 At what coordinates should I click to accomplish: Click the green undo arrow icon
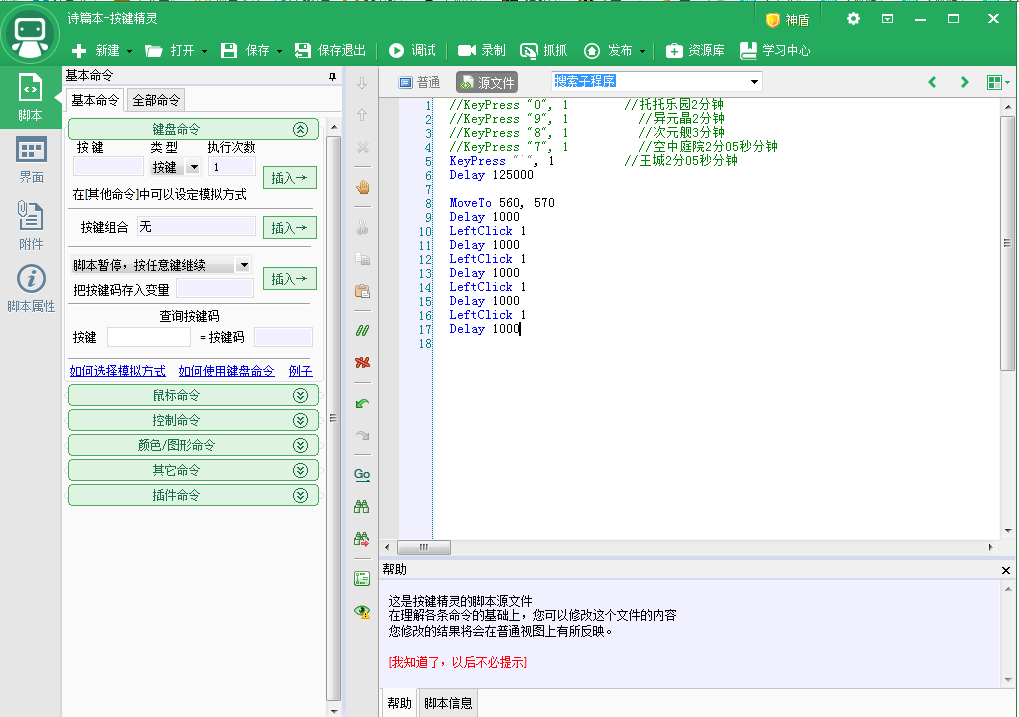363,404
